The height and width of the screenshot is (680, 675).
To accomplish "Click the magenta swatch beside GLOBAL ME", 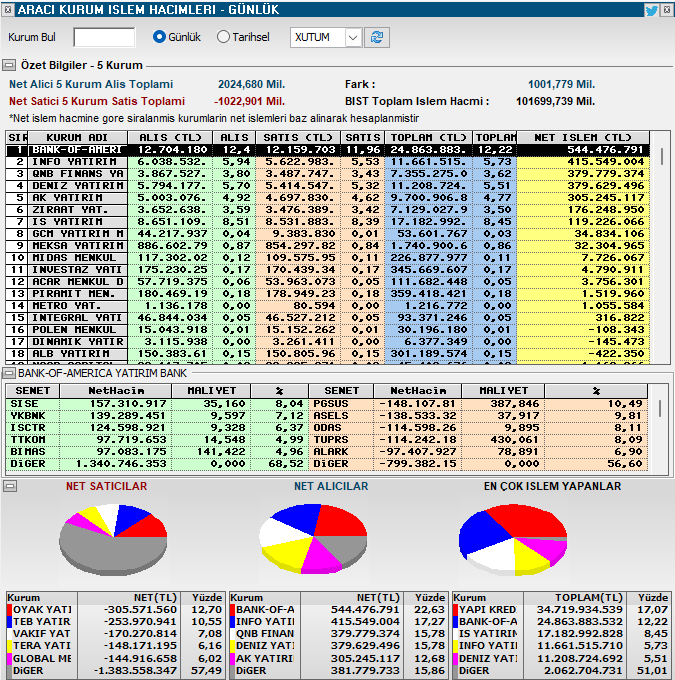I will pyautogui.click(x=10, y=658).
